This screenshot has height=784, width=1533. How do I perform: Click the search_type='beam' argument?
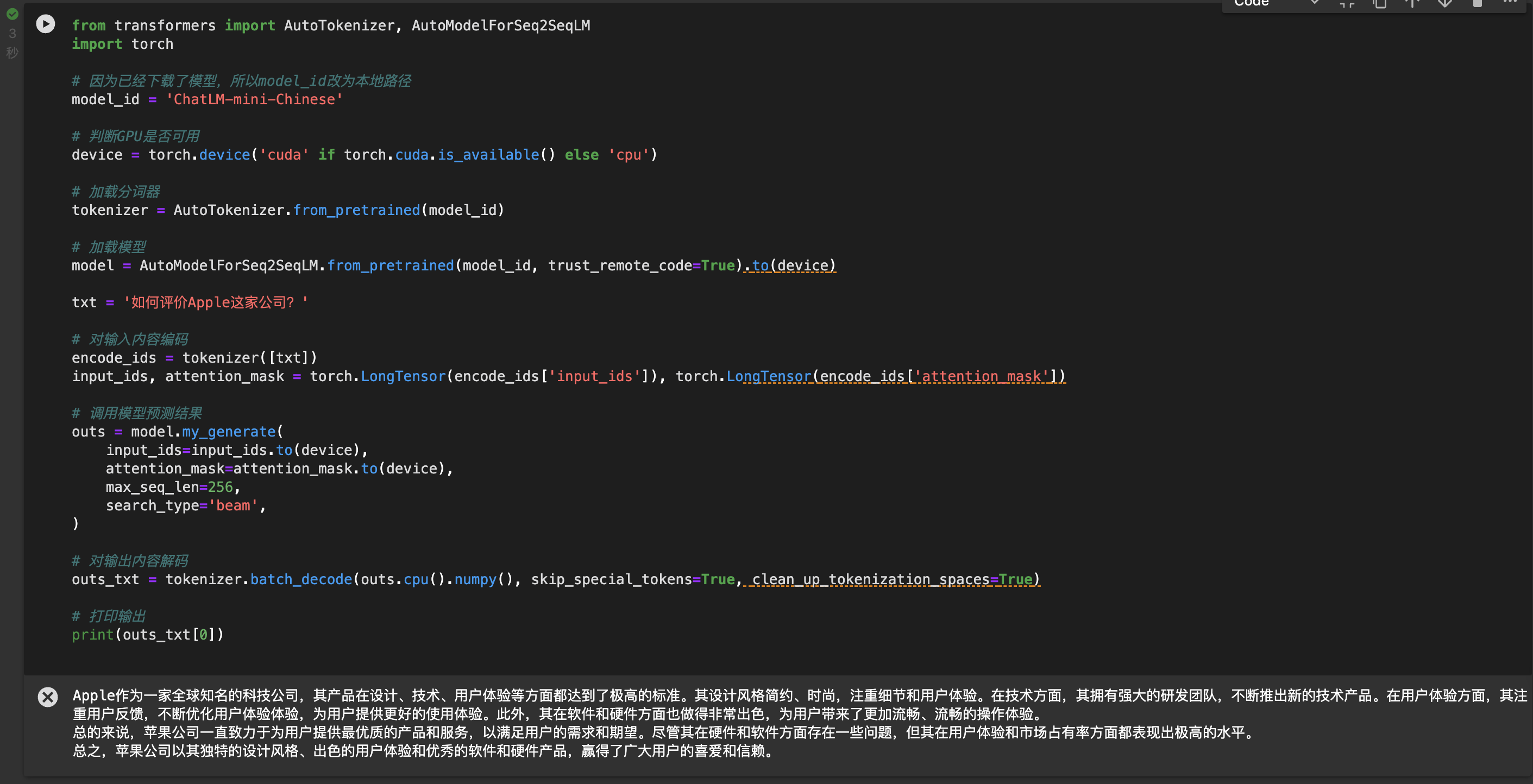182,505
